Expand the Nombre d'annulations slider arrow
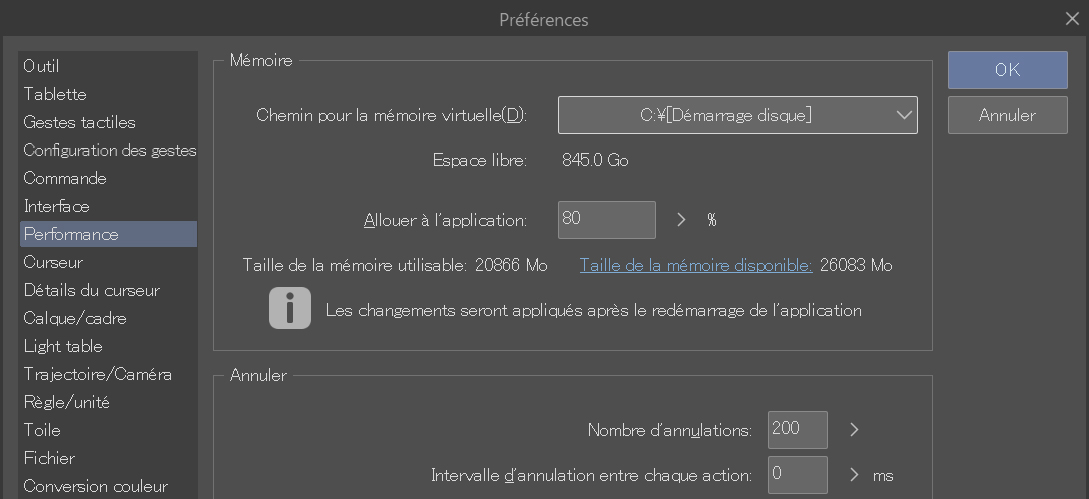This screenshot has height=499, width=1089. [854, 430]
